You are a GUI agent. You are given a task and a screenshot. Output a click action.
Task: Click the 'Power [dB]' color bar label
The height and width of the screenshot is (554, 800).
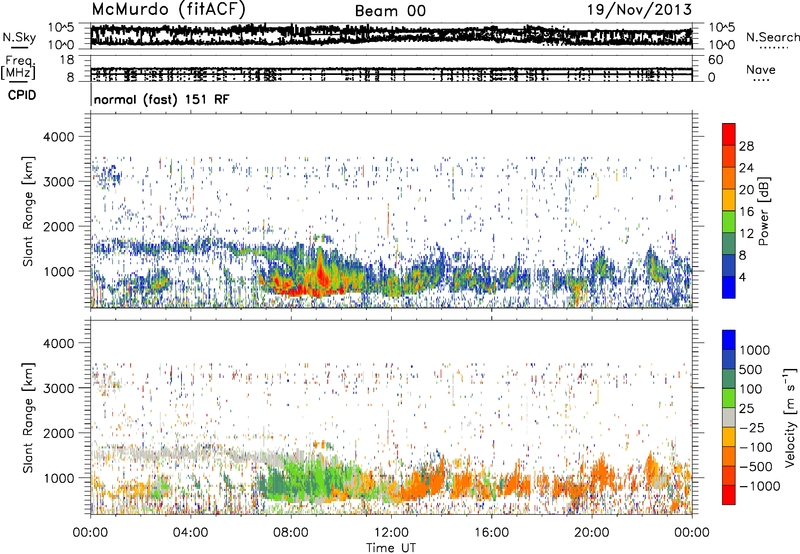[763, 211]
